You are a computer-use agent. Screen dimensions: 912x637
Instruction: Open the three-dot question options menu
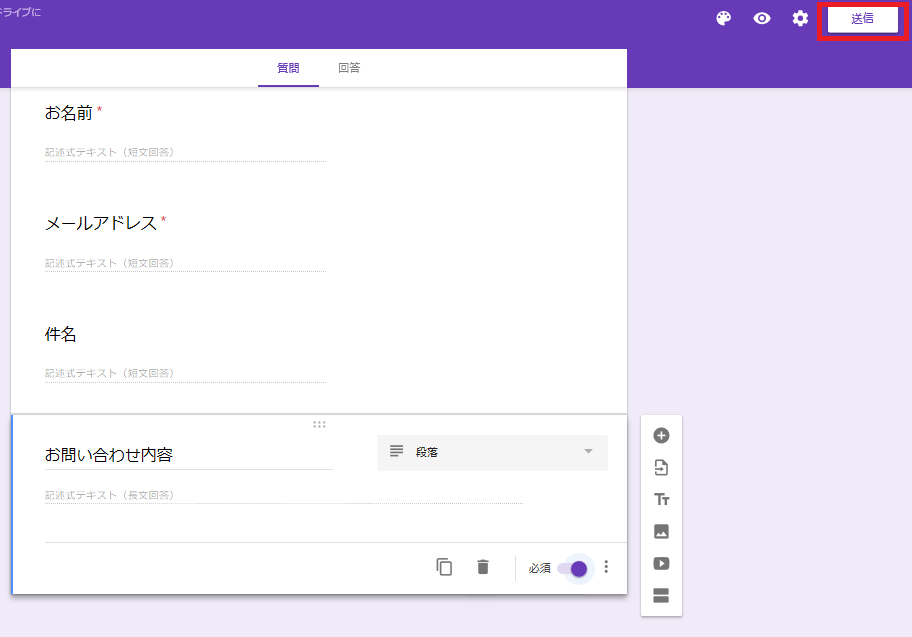606,566
